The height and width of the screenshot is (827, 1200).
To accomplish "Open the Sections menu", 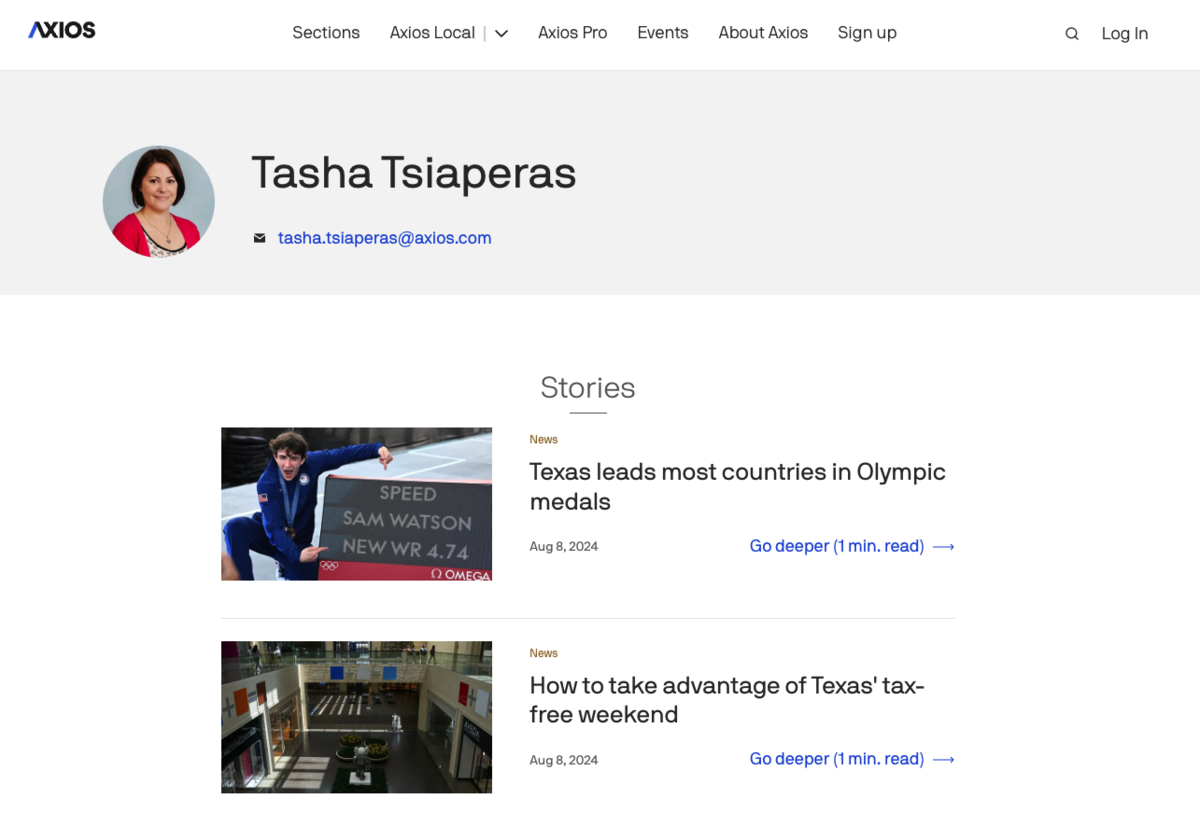I will (326, 33).
